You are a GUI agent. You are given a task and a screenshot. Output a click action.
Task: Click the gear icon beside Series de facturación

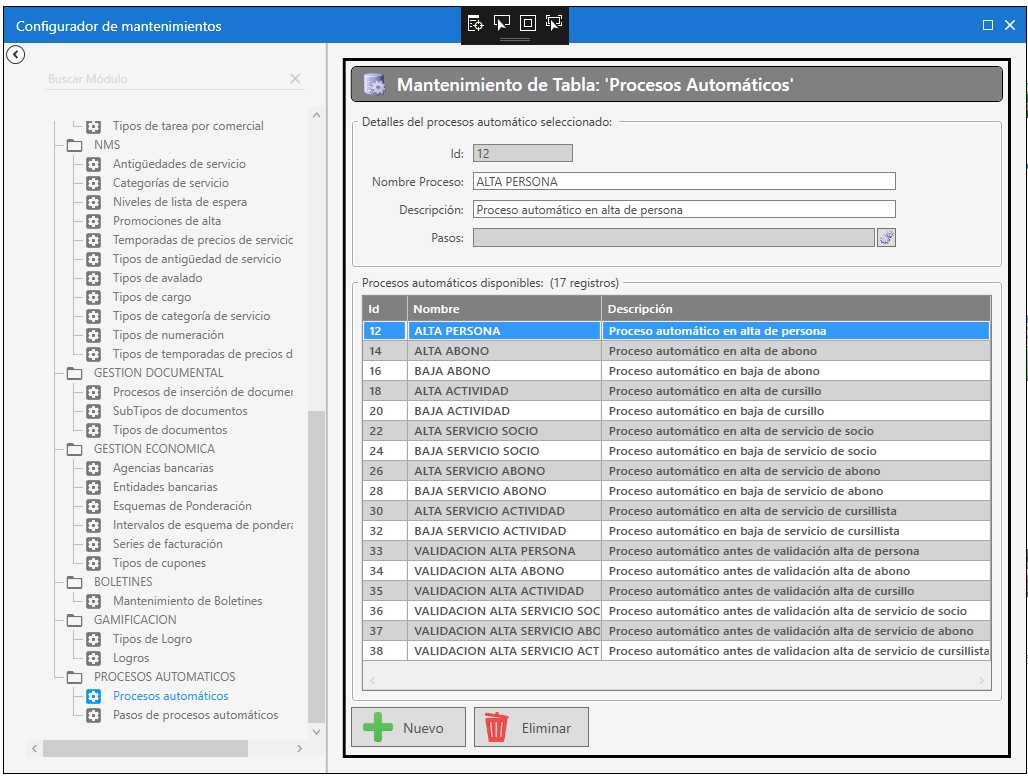(94, 544)
